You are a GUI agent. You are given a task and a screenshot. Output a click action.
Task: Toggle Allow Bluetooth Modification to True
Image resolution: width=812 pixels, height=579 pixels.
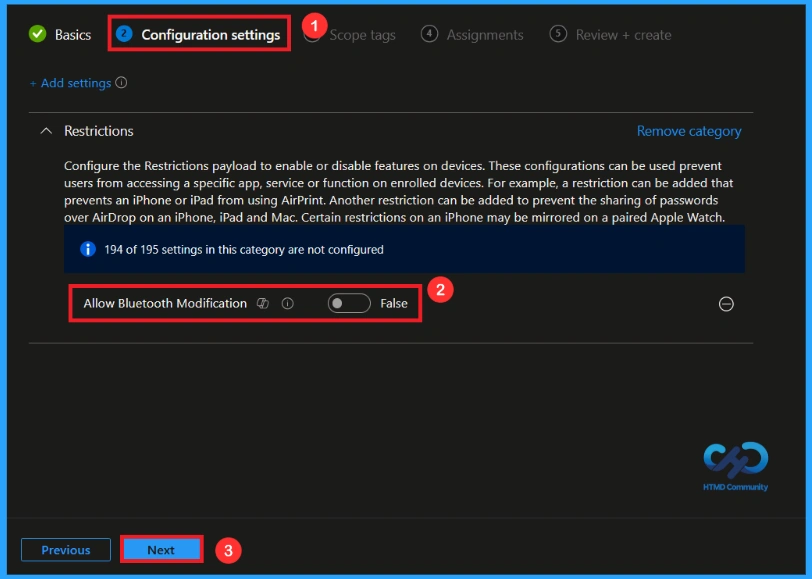(x=348, y=302)
